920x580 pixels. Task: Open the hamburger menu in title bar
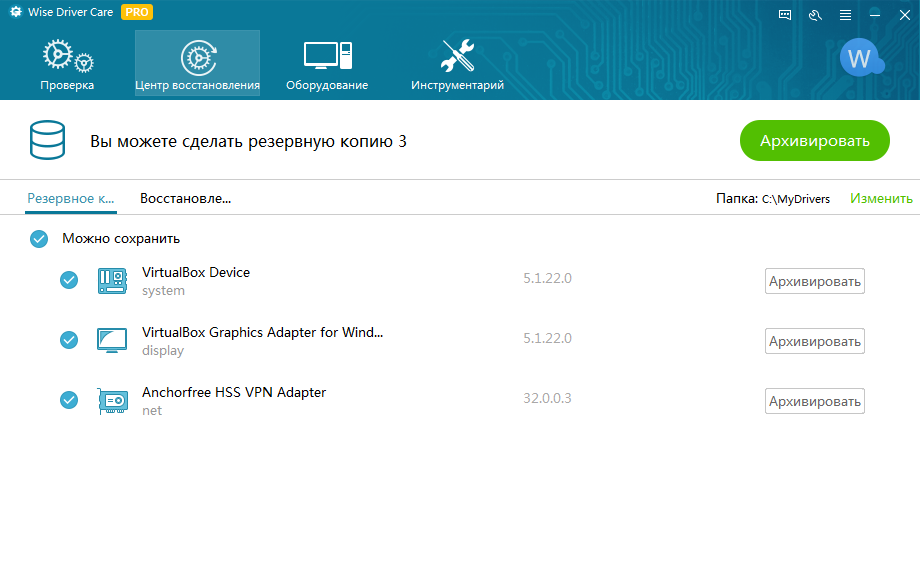(x=845, y=15)
